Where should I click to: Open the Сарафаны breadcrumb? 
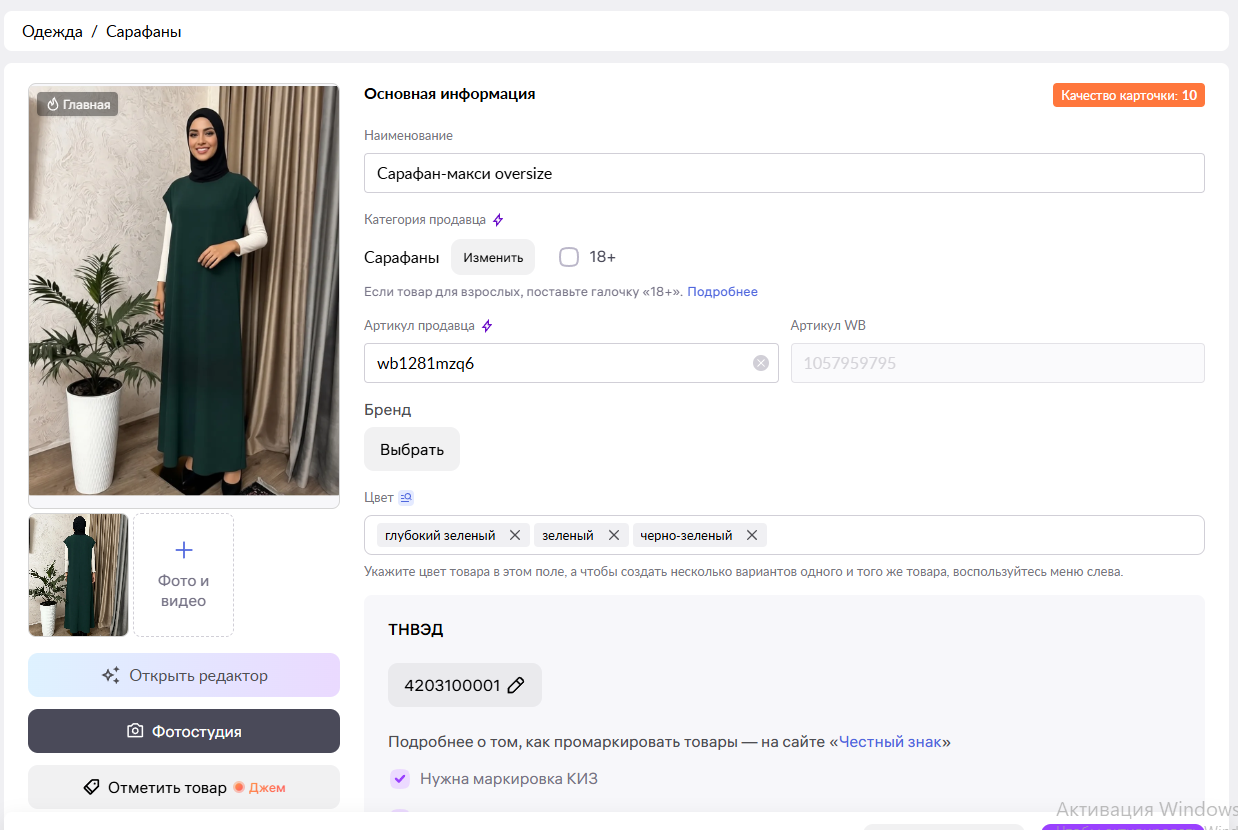pos(144,31)
